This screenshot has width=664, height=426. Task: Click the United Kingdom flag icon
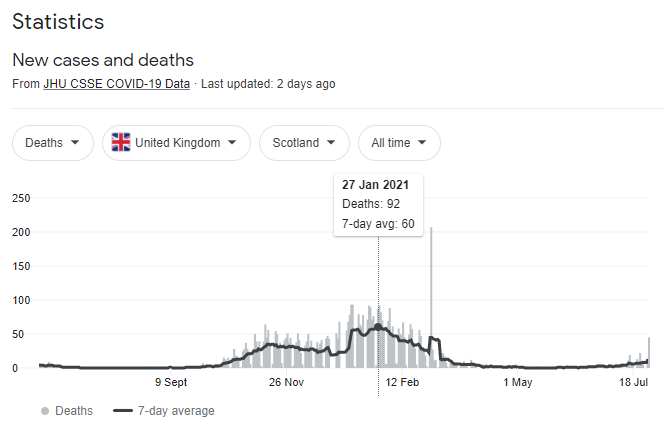tap(121, 143)
